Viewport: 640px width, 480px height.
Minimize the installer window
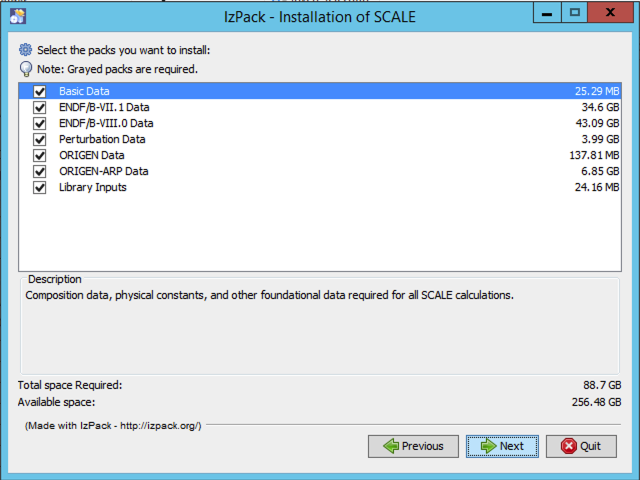546,13
